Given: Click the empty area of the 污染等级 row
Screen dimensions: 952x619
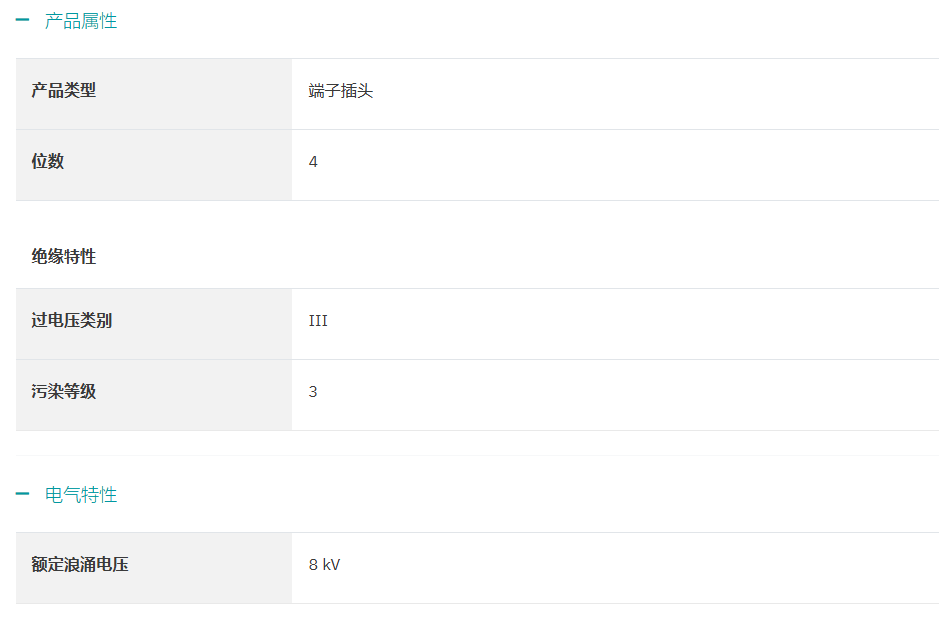Looking at the screenshot, I should coord(628,395).
